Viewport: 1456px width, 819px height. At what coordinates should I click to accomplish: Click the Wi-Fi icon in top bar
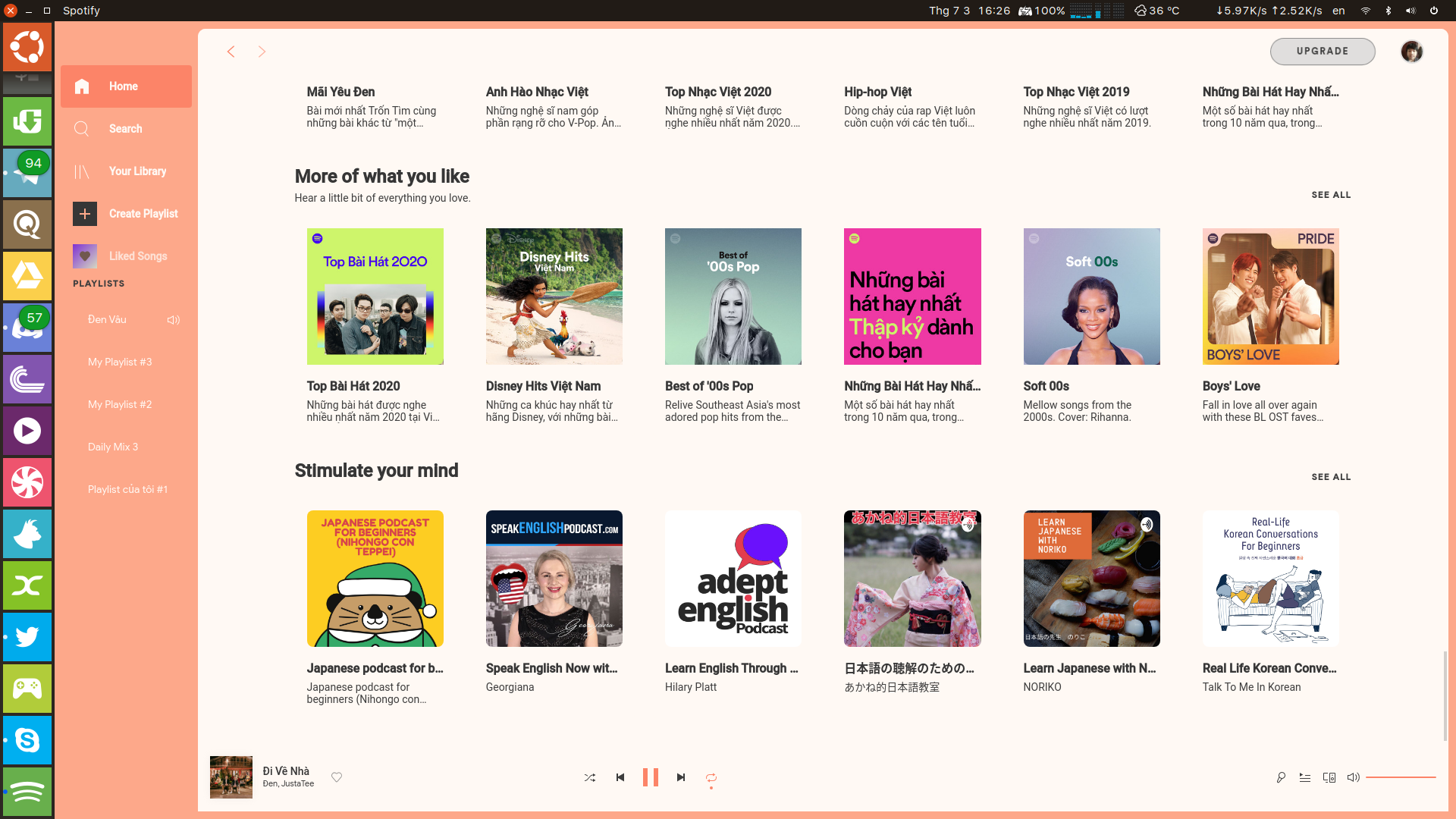pos(1366,11)
